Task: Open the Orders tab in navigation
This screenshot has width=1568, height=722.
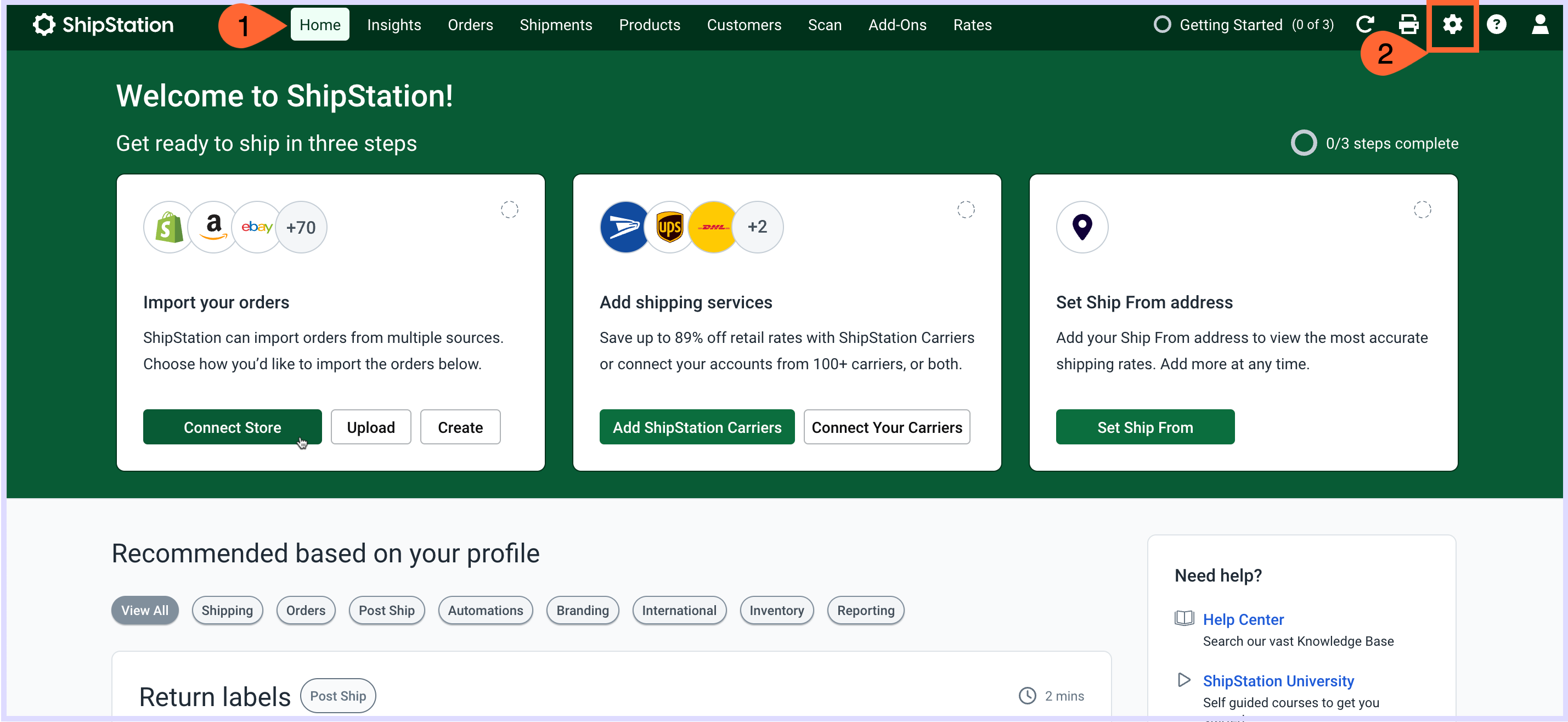Action: click(471, 24)
